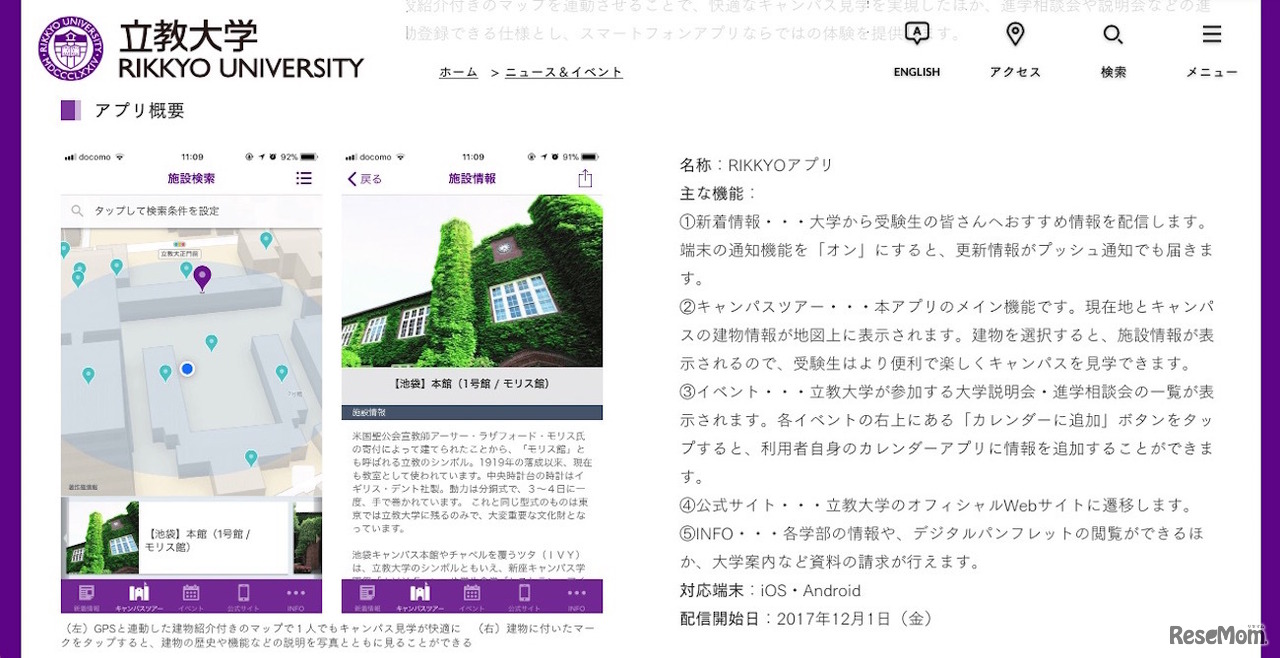The width and height of the screenshot is (1280, 658).
Task: Open ニュース＆イベント breadcrumb link
Action: [x=564, y=72]
